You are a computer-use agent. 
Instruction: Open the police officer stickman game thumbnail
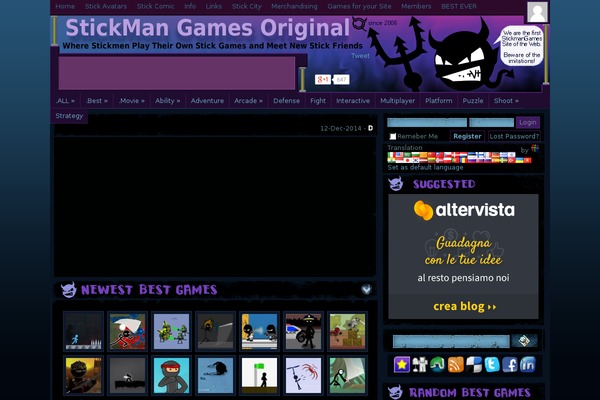303,331
